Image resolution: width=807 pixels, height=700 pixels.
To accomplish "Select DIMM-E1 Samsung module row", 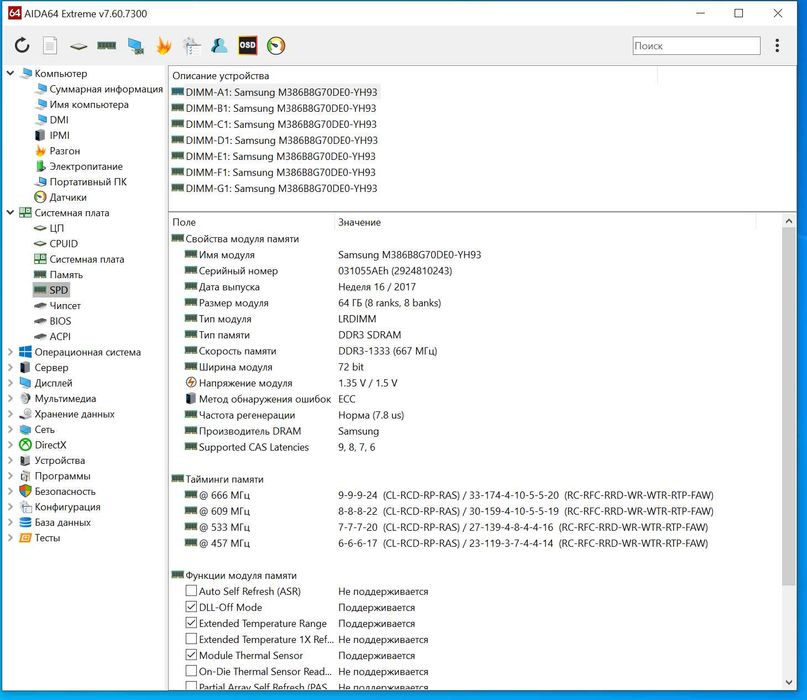I will (273, 156).
